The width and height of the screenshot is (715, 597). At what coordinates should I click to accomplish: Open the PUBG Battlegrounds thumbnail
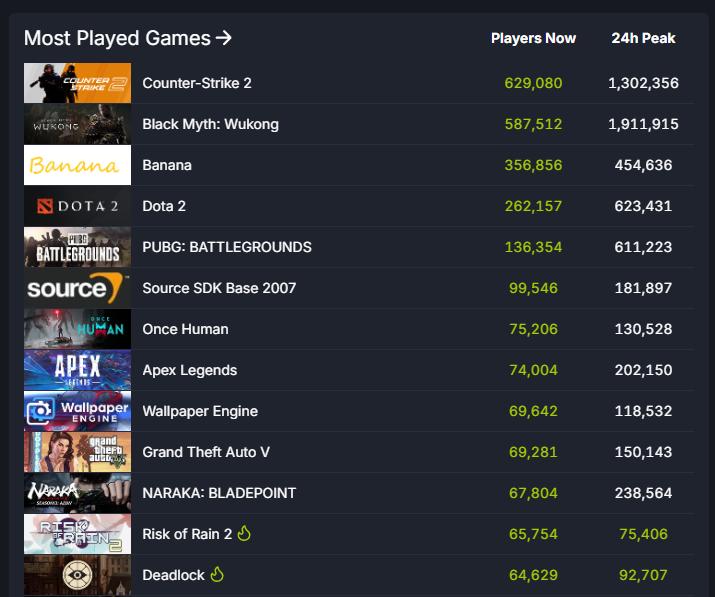78,247
